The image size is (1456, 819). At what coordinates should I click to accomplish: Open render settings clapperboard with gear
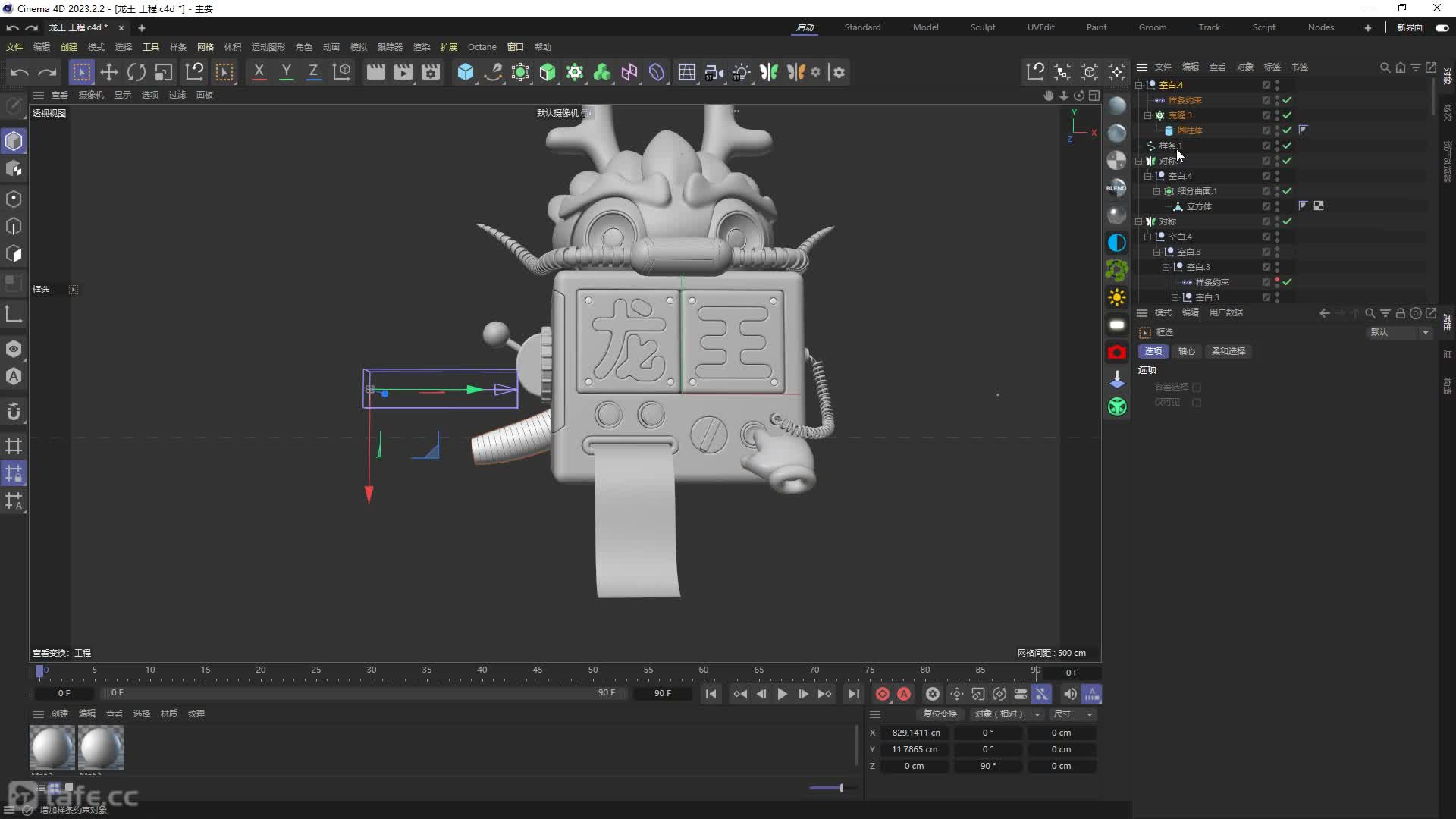pyautogui.click(x=431, y=72)
